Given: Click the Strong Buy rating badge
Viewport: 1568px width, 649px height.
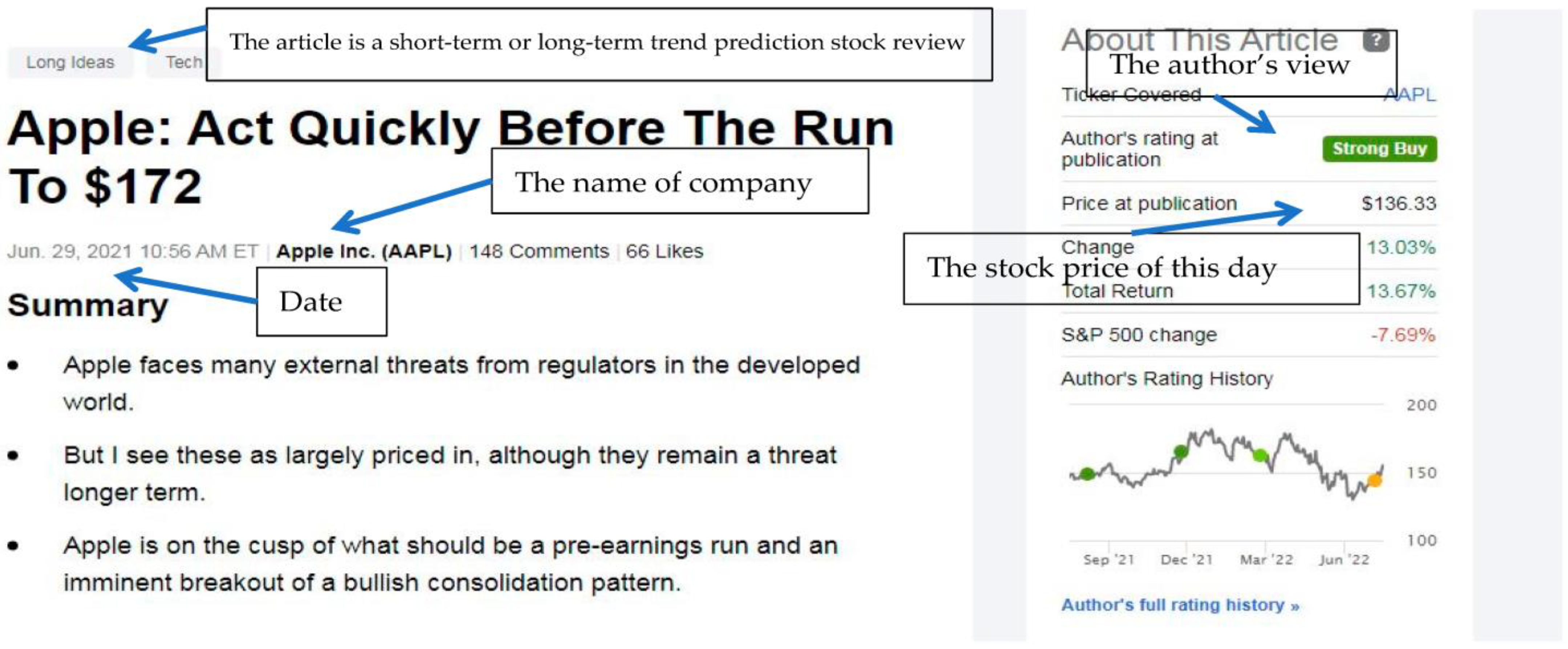Looking at the screenshot, I should coord(1379,149).
